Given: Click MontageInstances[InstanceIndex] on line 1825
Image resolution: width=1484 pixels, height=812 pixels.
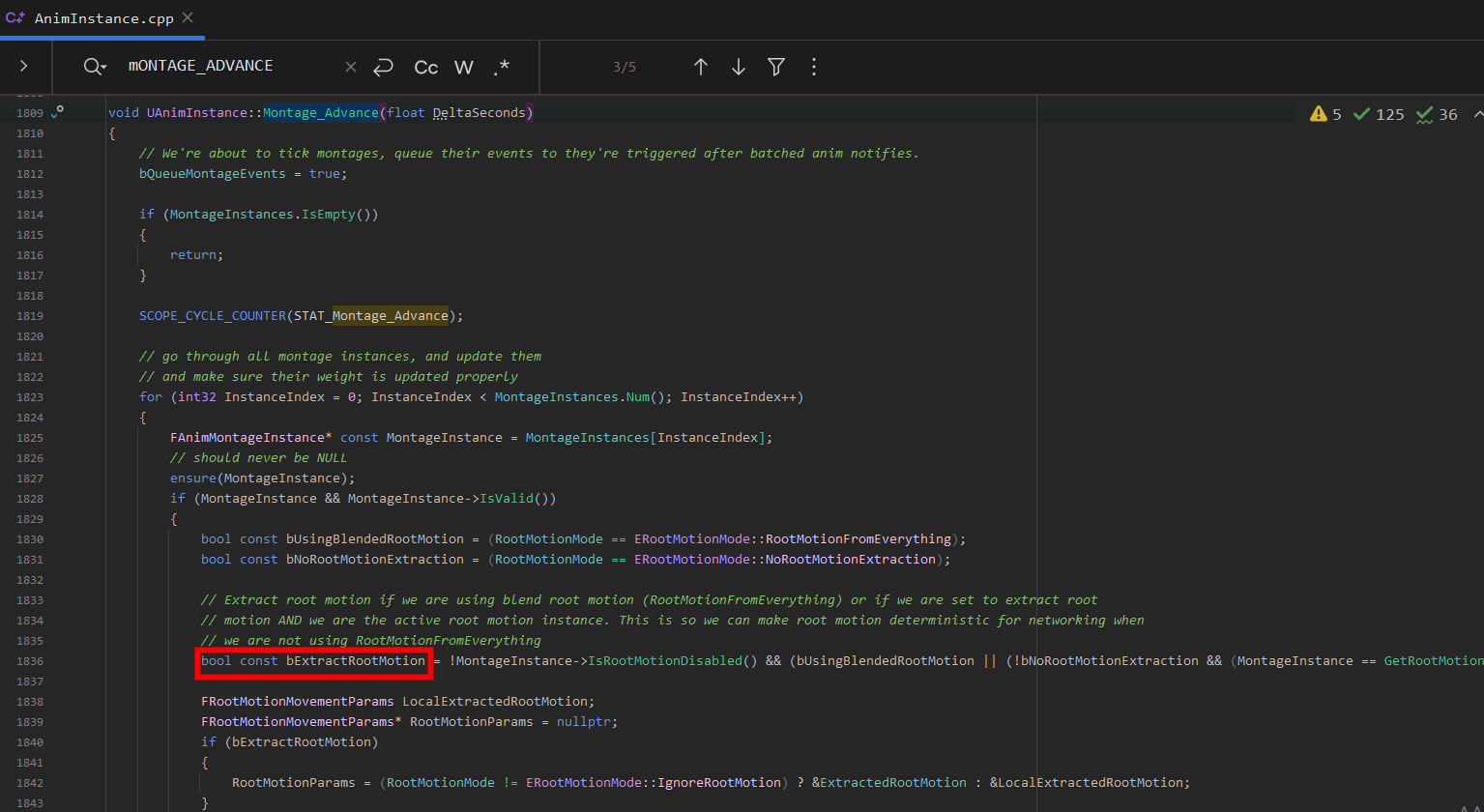Looking at the screenshot, I should [645, 438].
